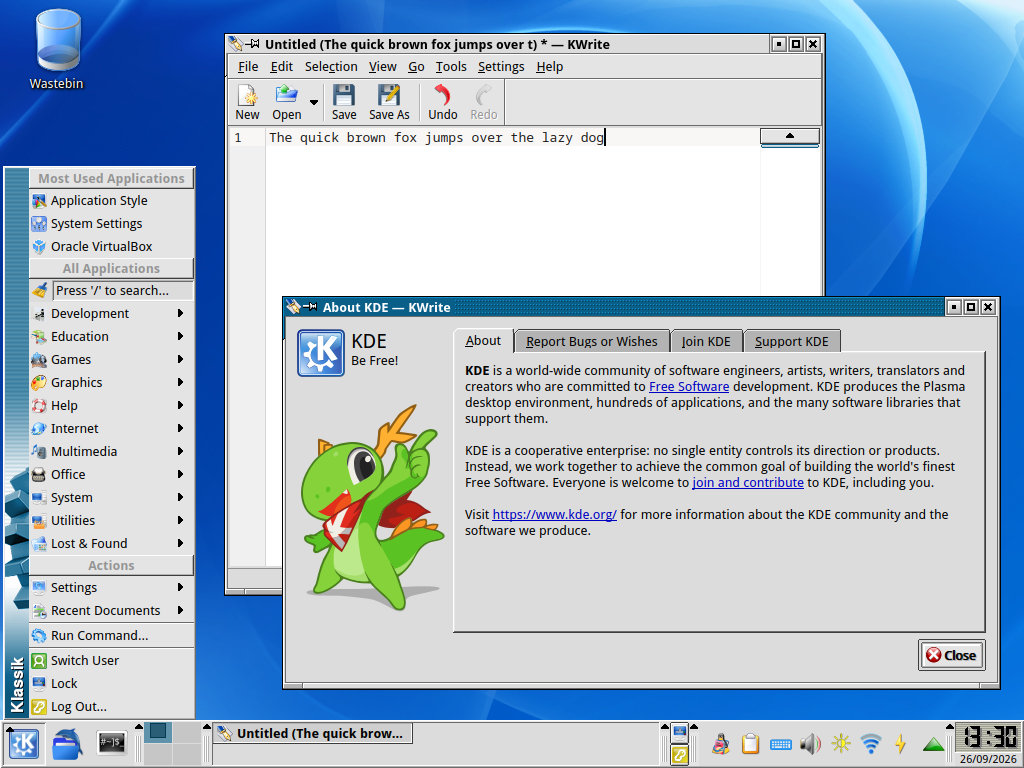
Task: Click the digital clock in the panel
Action: (x=988, y=738)
